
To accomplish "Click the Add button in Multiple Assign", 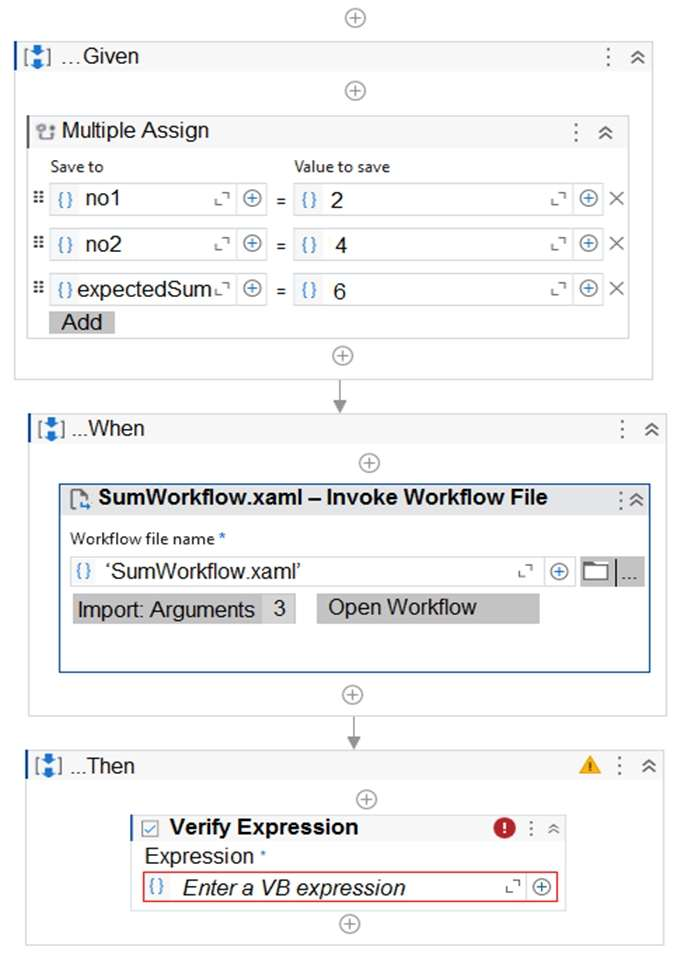I will [82, 322].
